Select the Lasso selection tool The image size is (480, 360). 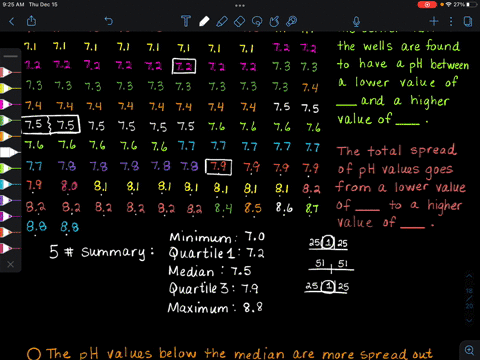(x=257, y=22)
